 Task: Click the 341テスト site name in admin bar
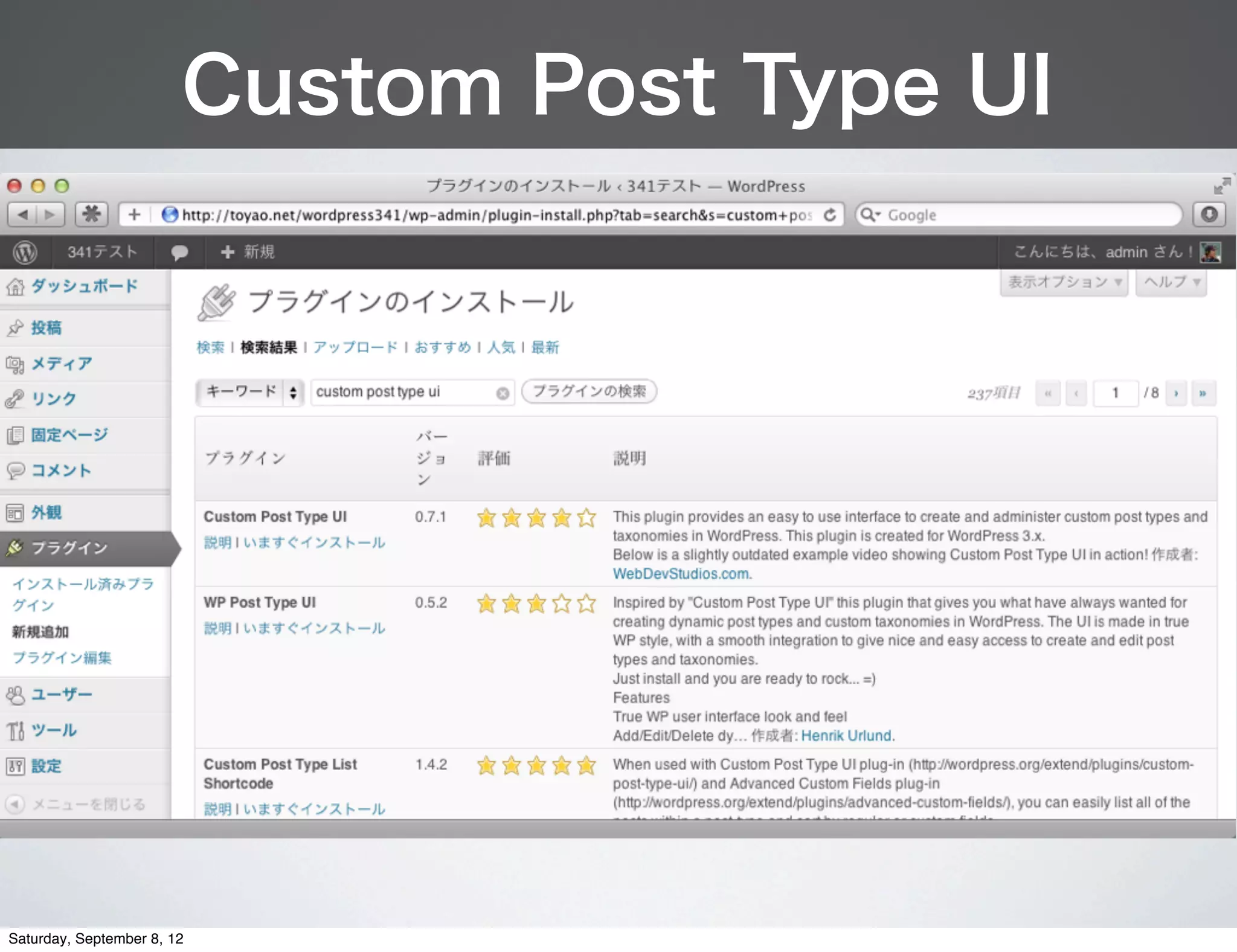coord(102,252)
